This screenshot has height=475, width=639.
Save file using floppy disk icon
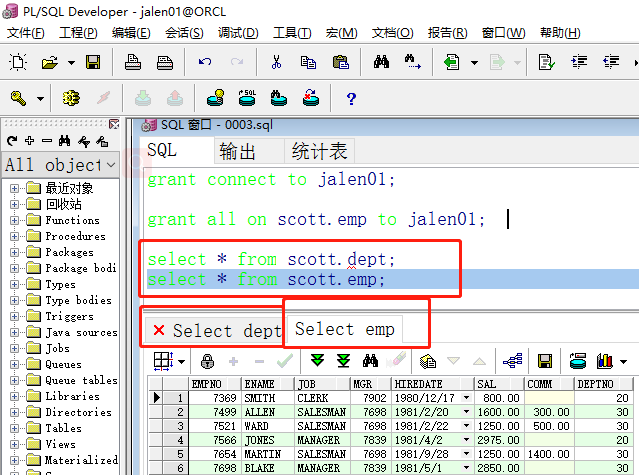(93, 62)
